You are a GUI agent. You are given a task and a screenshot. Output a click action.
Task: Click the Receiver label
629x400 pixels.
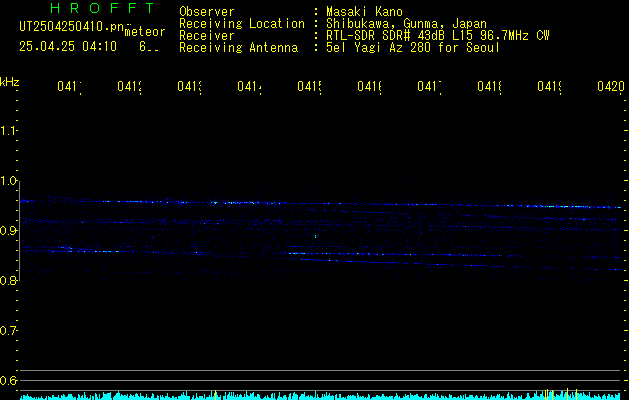pos(207,36)
